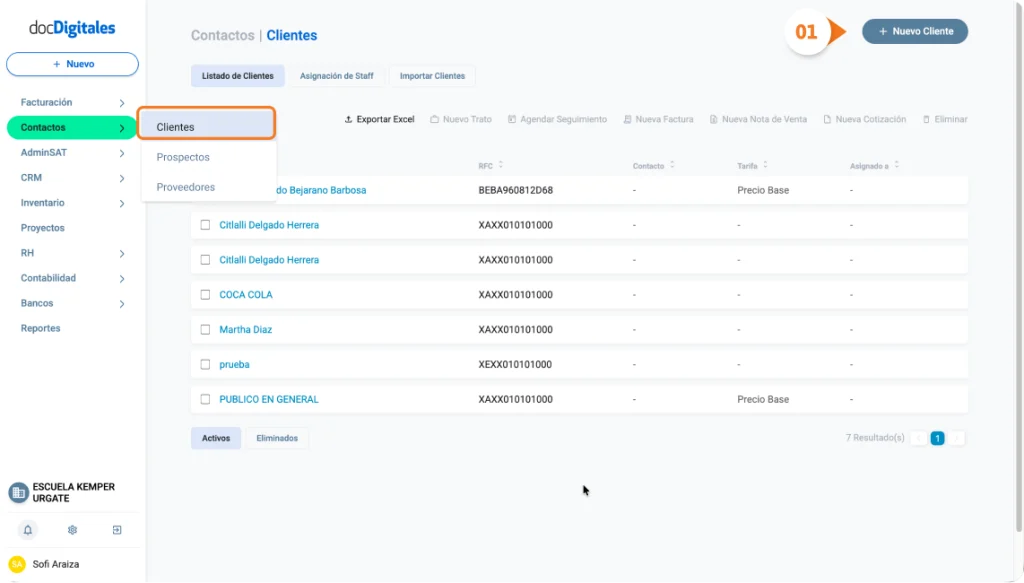Open the PUBLICO EN GENERAL client link
1024x583 pixels.
point(269,399)
